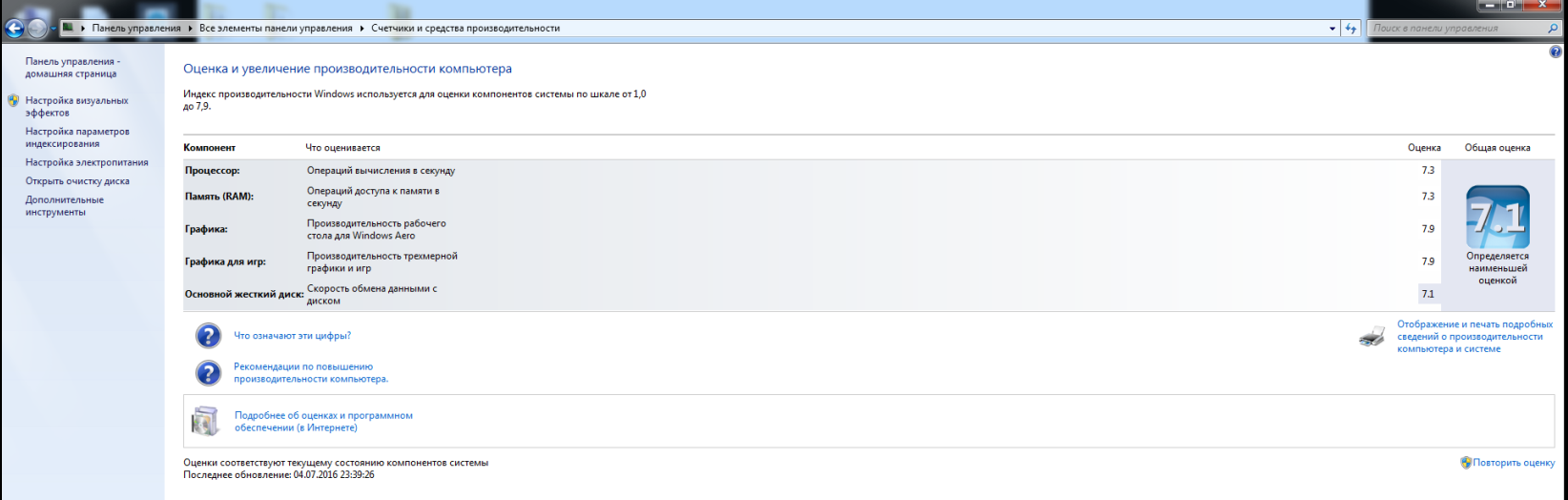This screenshot has width=1568, height=500.
Task: Open 'Настройка электропитания' link
Action: (87, 162)
